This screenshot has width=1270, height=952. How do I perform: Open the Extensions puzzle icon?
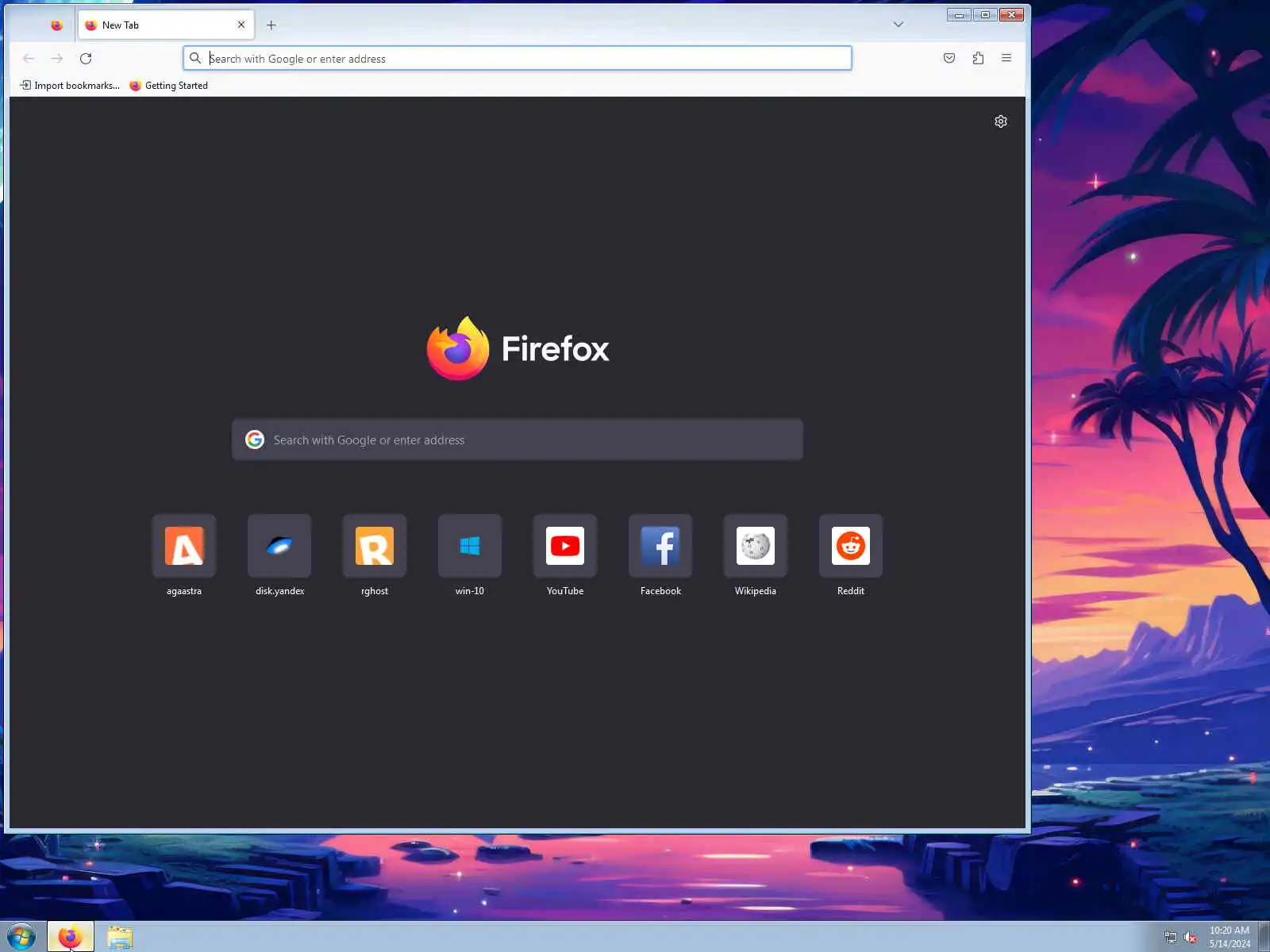coord(978,58)
